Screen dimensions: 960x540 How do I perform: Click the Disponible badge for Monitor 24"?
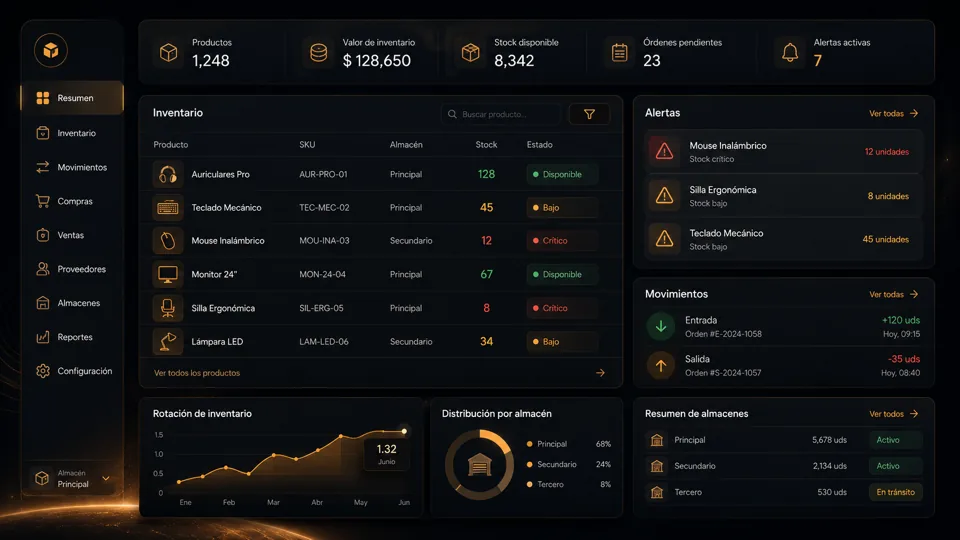[562, 274]
